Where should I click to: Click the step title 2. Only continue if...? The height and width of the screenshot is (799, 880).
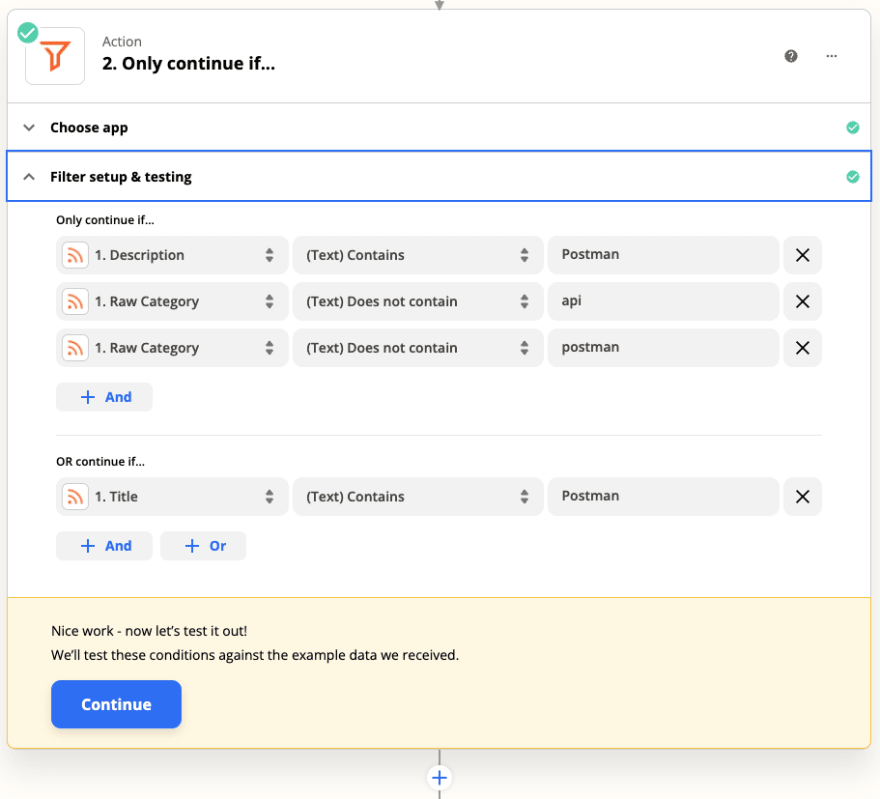pyautogui.click(x=189, y=63)
